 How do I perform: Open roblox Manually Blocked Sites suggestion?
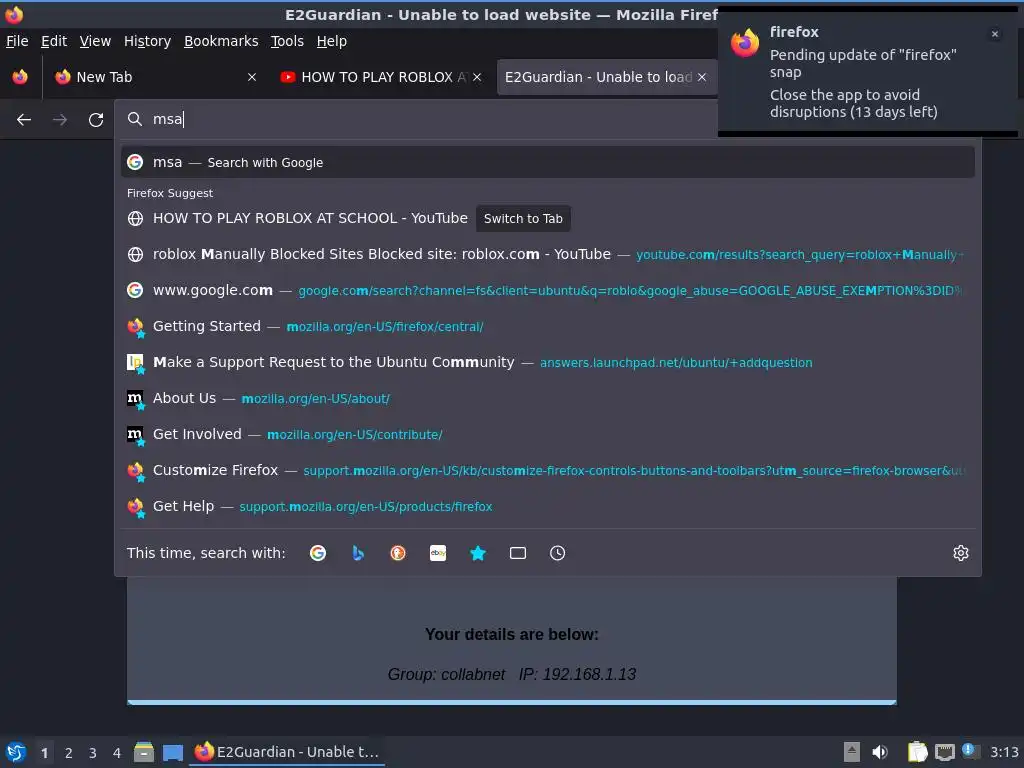coord(548,254)
